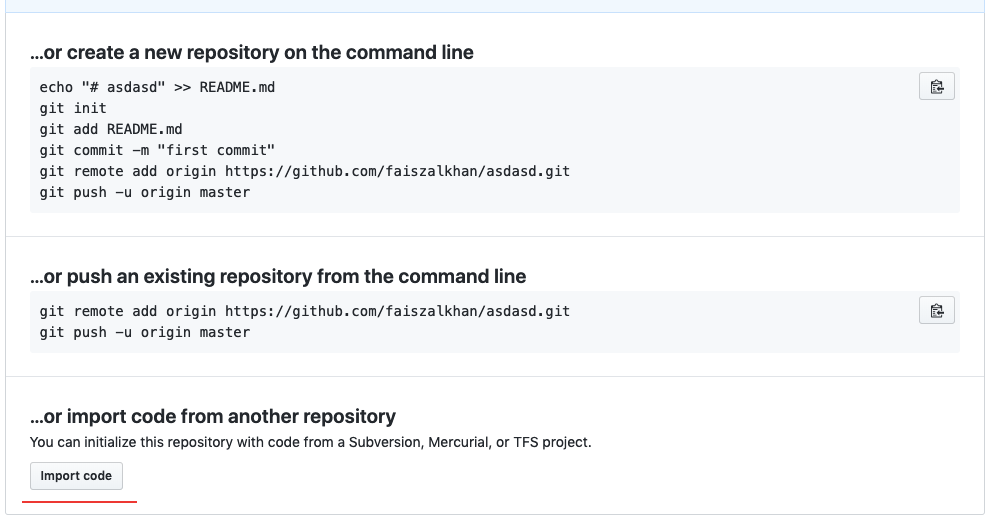Click the 'import code from another repository' heading
The image size is (987, 517).
pos(212,416)
